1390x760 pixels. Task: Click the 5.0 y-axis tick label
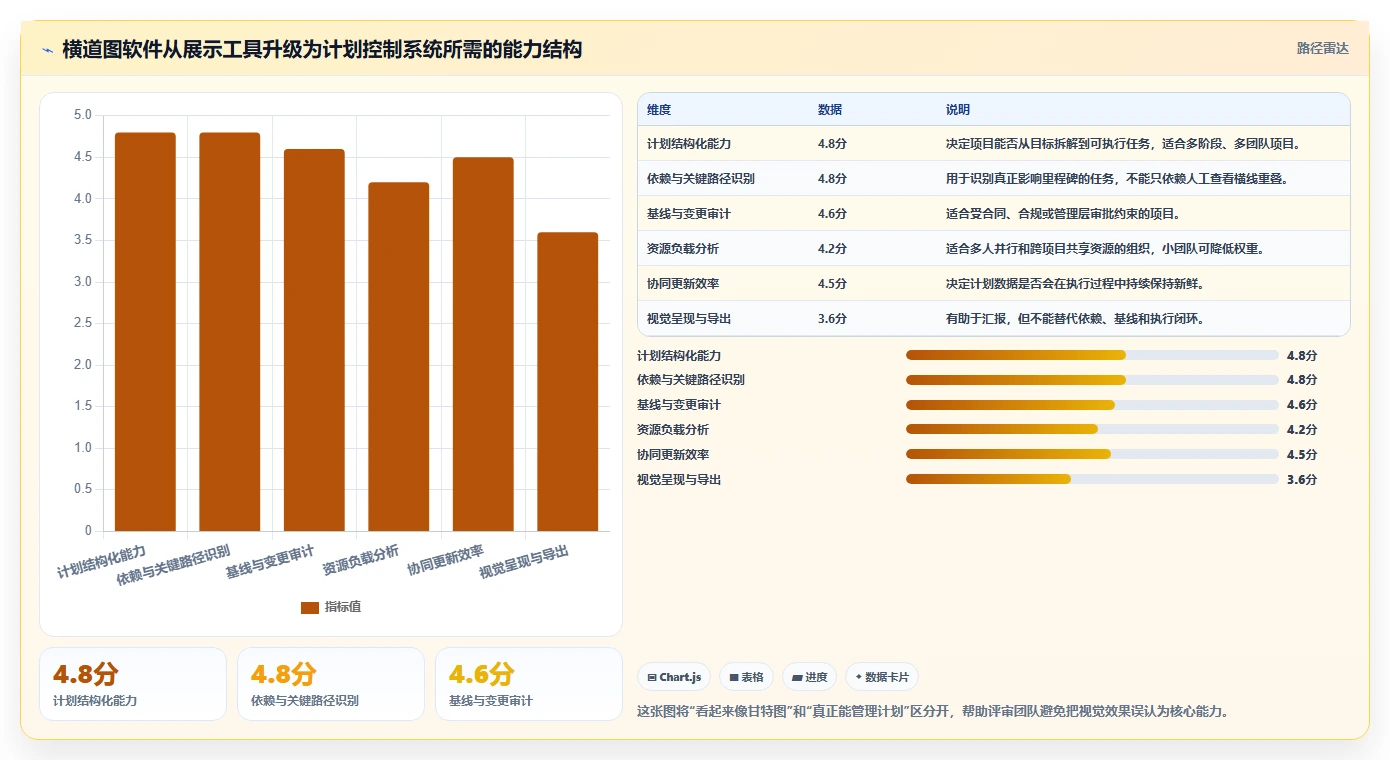click(x=83, y=116)
